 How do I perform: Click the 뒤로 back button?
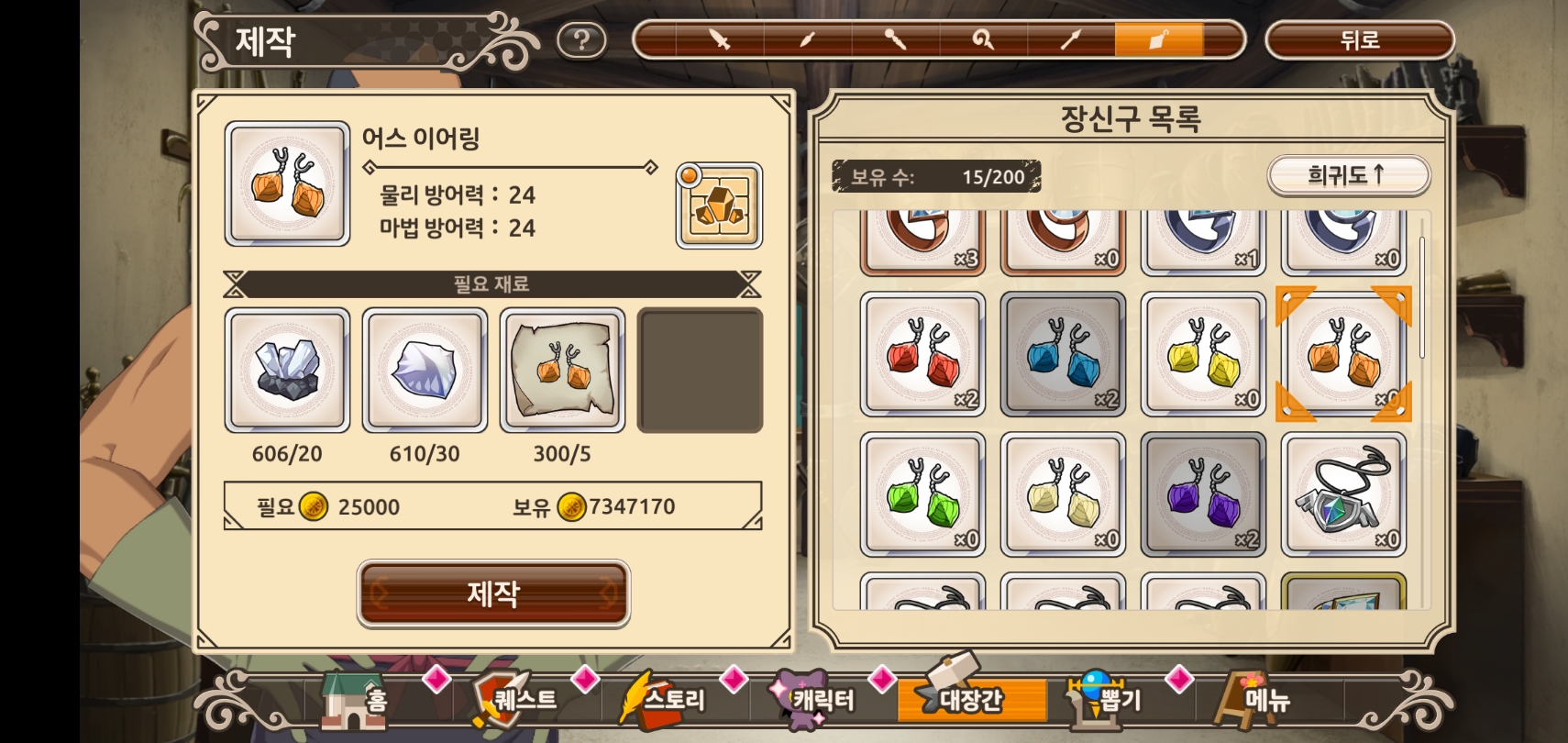coord(1360,40)
